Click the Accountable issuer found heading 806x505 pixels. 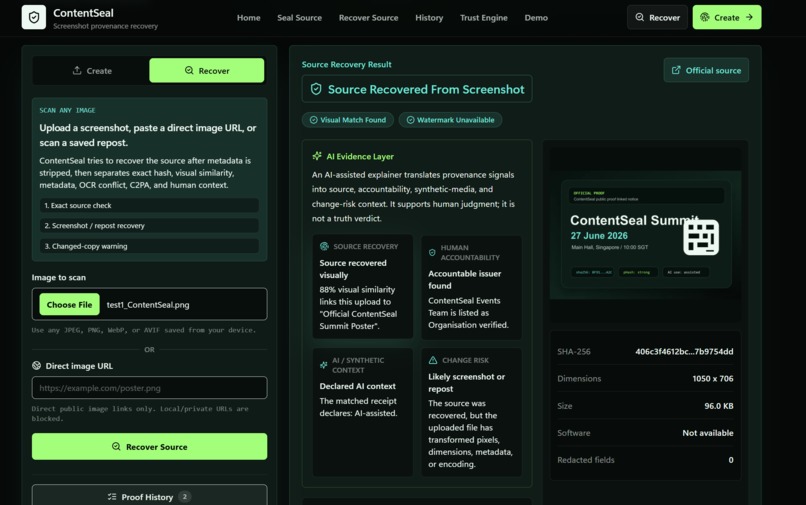click(x=464, y=280)
